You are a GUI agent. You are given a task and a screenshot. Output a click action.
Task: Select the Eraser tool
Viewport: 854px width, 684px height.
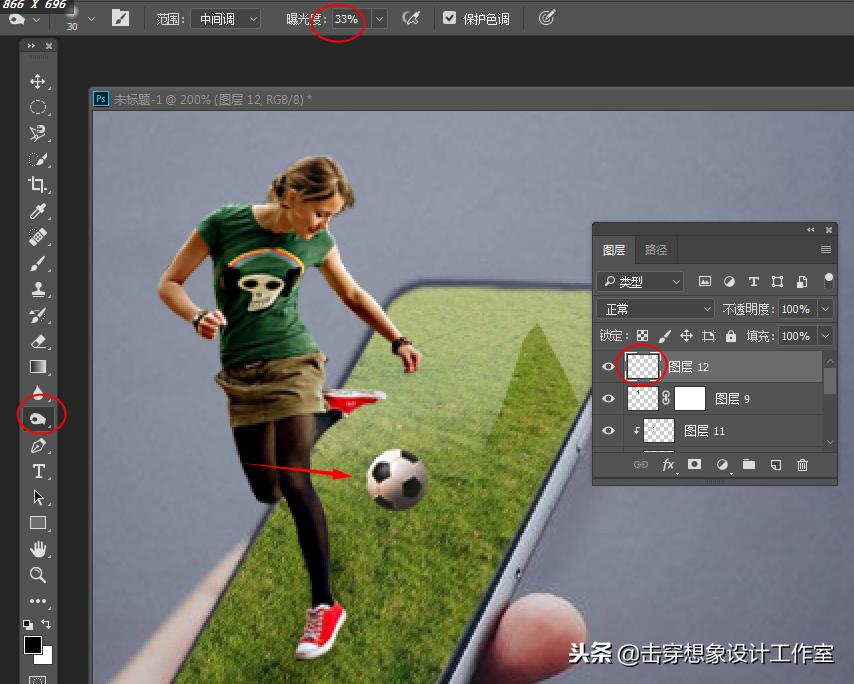tap(38, 341)
